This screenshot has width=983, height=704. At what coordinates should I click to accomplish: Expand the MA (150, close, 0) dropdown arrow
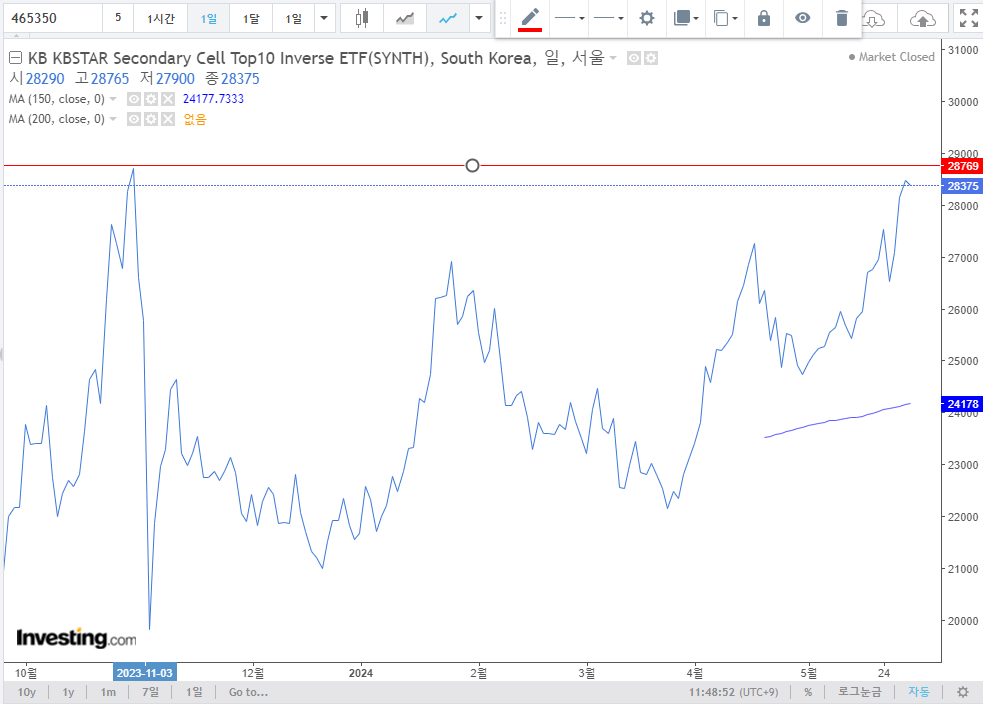(113, 99)
